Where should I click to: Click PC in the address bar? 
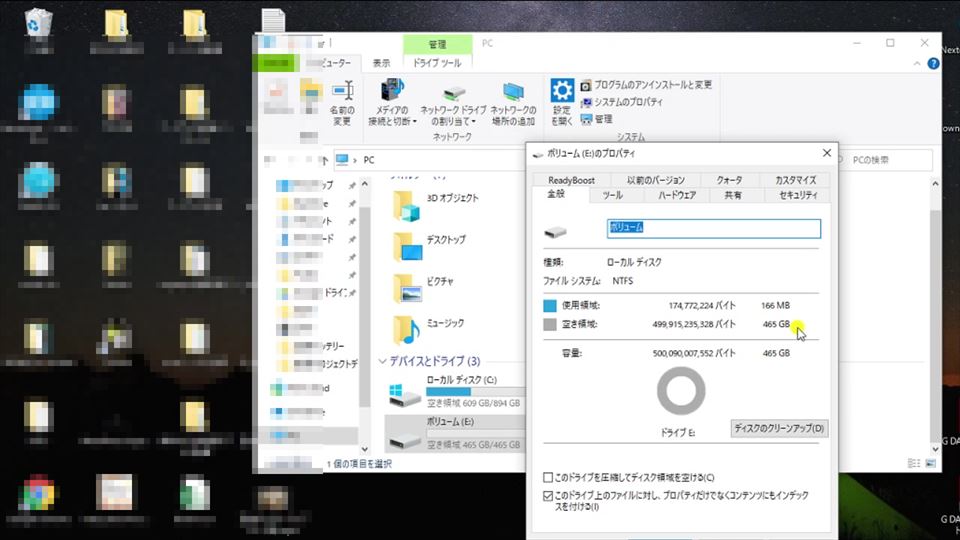(x=369, y=160)
